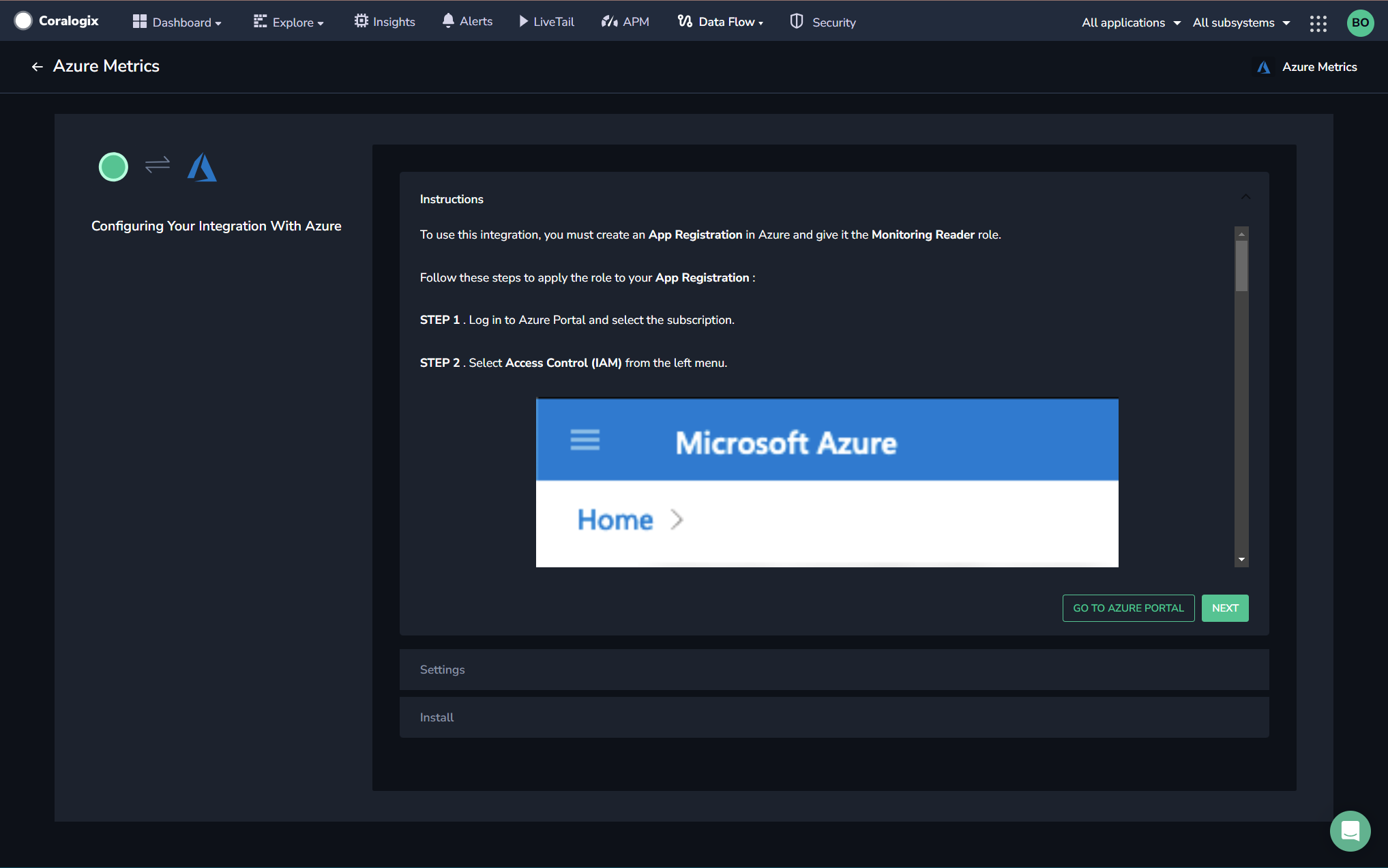Expand the All subsystems filter
This screenshot has height=868, width=1388.
pyautogui.click(x=1241, y=23)
